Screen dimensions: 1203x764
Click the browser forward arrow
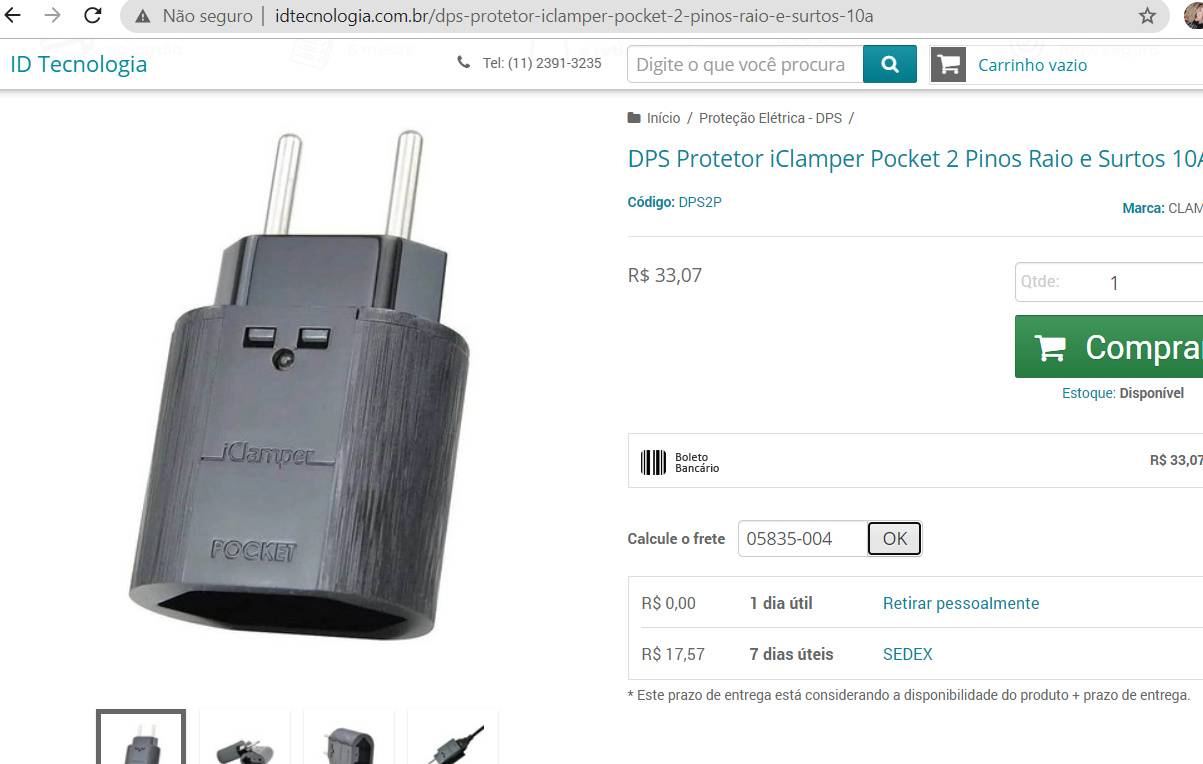[x=52, y=15]
